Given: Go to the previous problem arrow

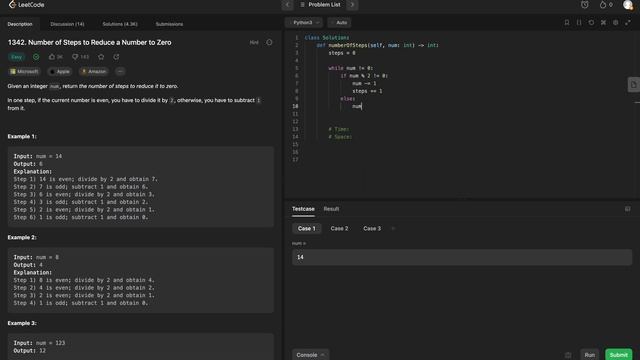Looking at the screenshot, I should click(x=287, y=5).
